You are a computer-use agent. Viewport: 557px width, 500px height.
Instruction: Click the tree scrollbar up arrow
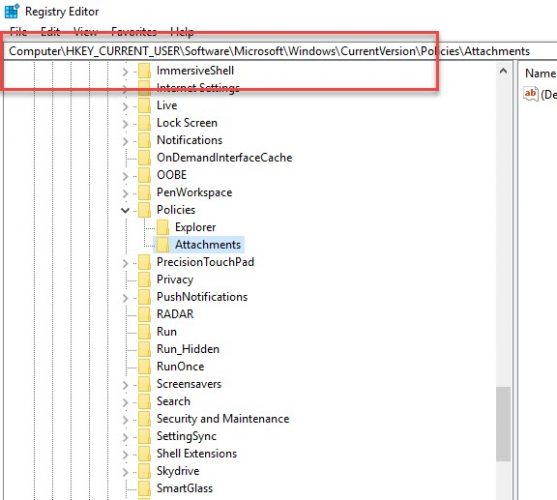tap(503, 71)
